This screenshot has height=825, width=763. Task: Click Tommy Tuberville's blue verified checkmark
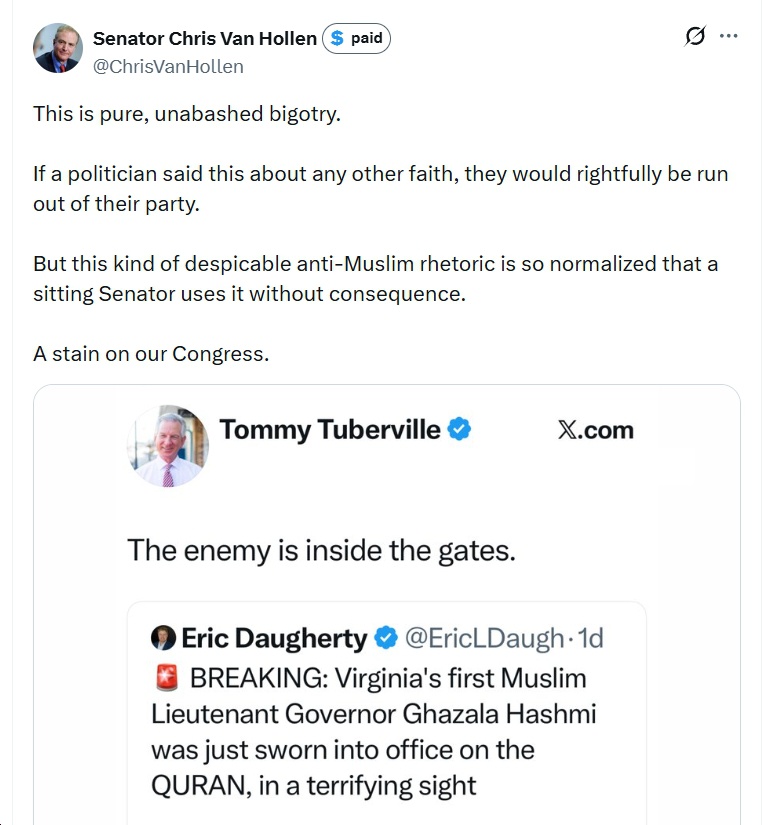[460, 430]
